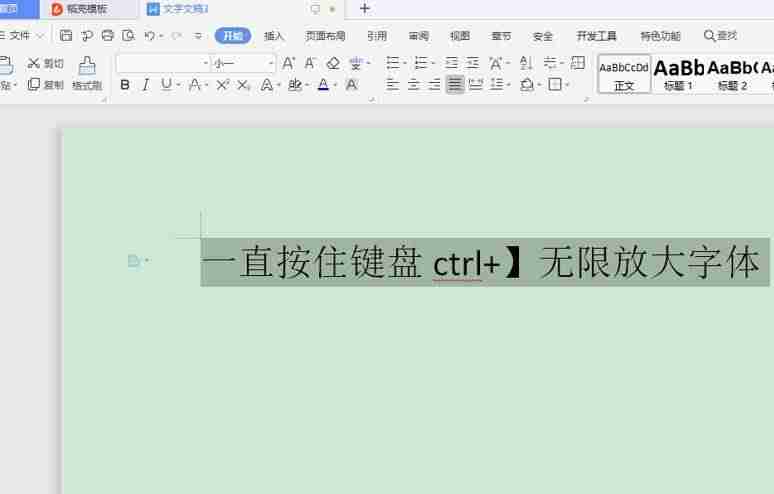The height and width of the screenshot is (494, 774).
Task: Click the Character Shading A icon
Action: coord(351,85)
